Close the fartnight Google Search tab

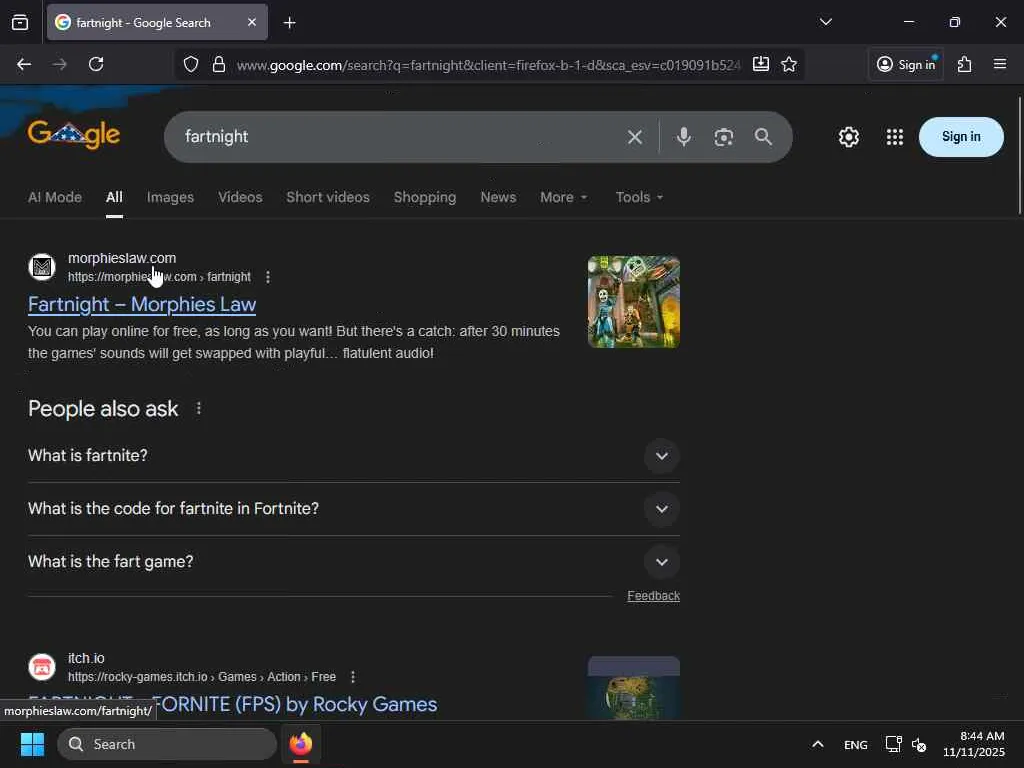tap(252, 22)
